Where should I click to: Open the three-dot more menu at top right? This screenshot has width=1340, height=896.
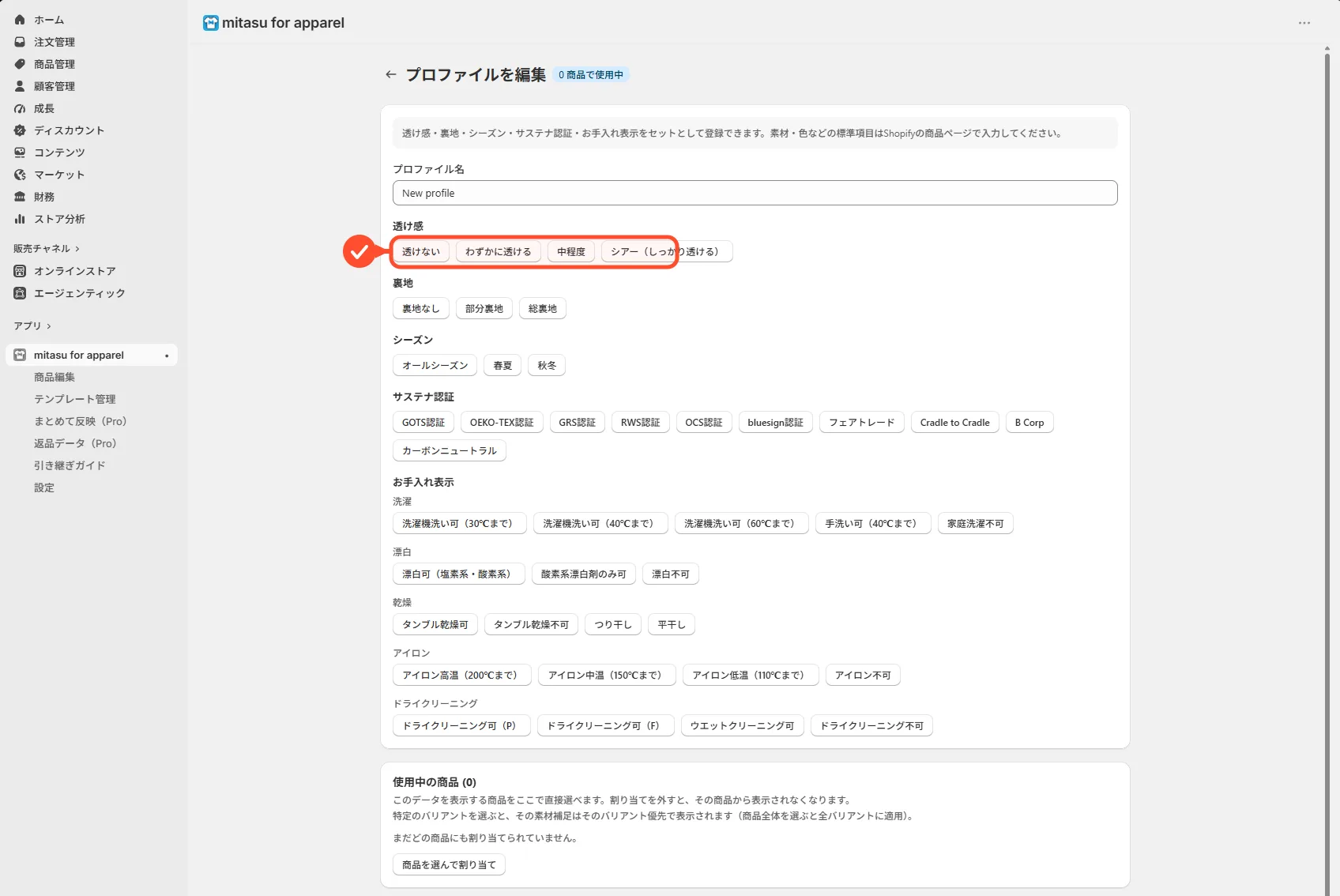(x=1304, y=23)
